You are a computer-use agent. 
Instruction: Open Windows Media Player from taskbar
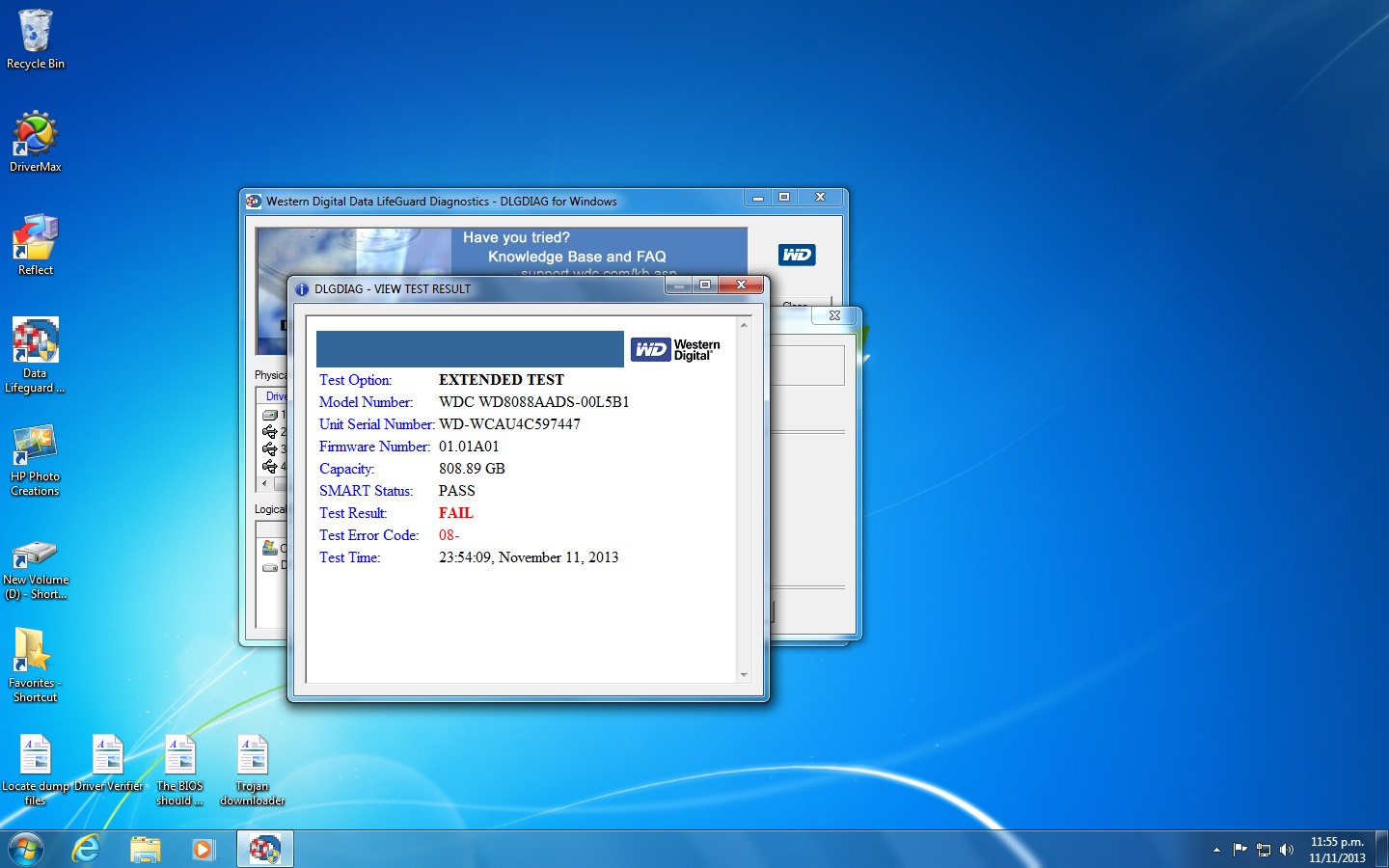point(204,850)
